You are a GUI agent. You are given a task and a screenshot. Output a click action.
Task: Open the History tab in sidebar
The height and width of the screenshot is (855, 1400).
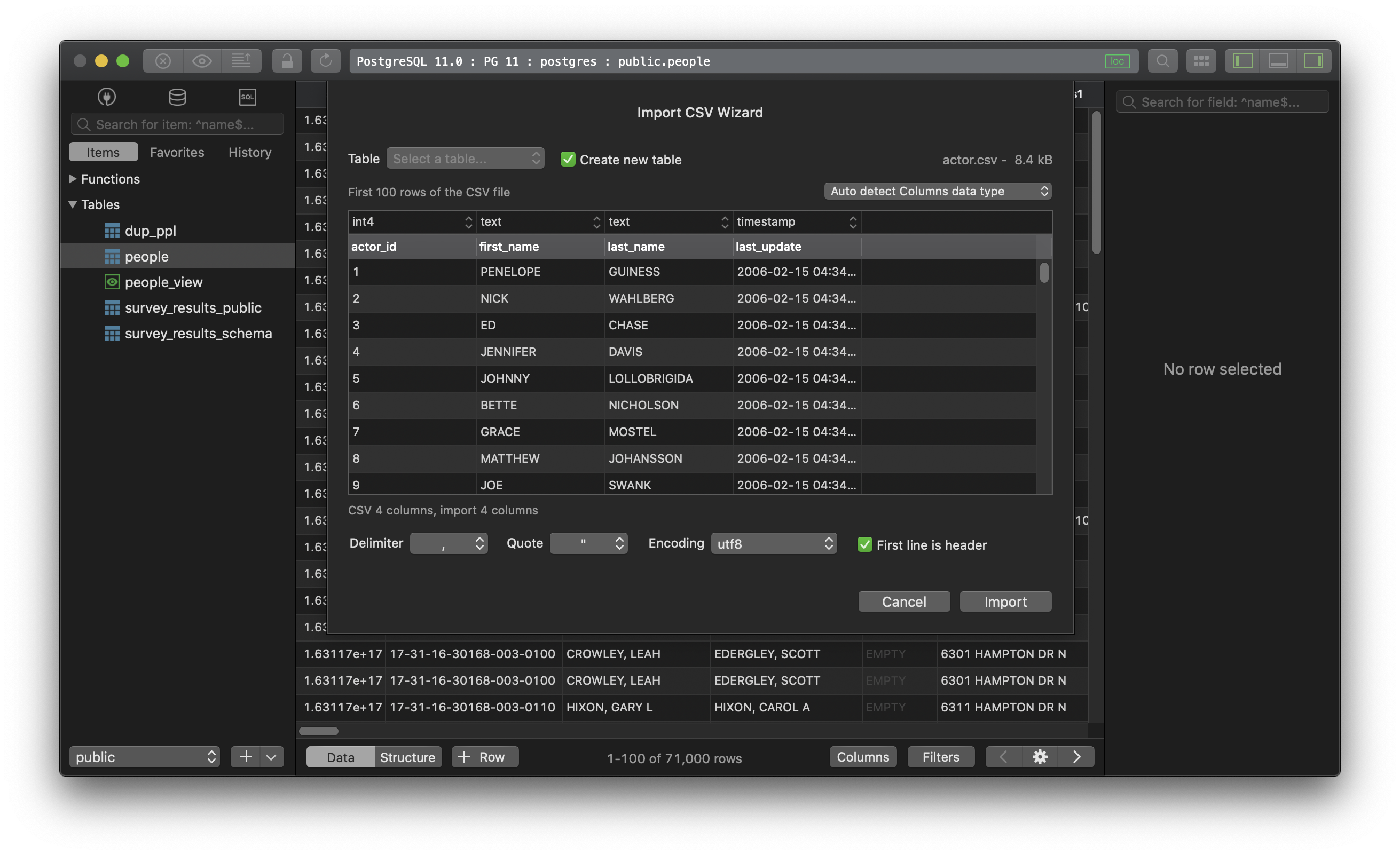pyautogui.click(x=249, y=152)
